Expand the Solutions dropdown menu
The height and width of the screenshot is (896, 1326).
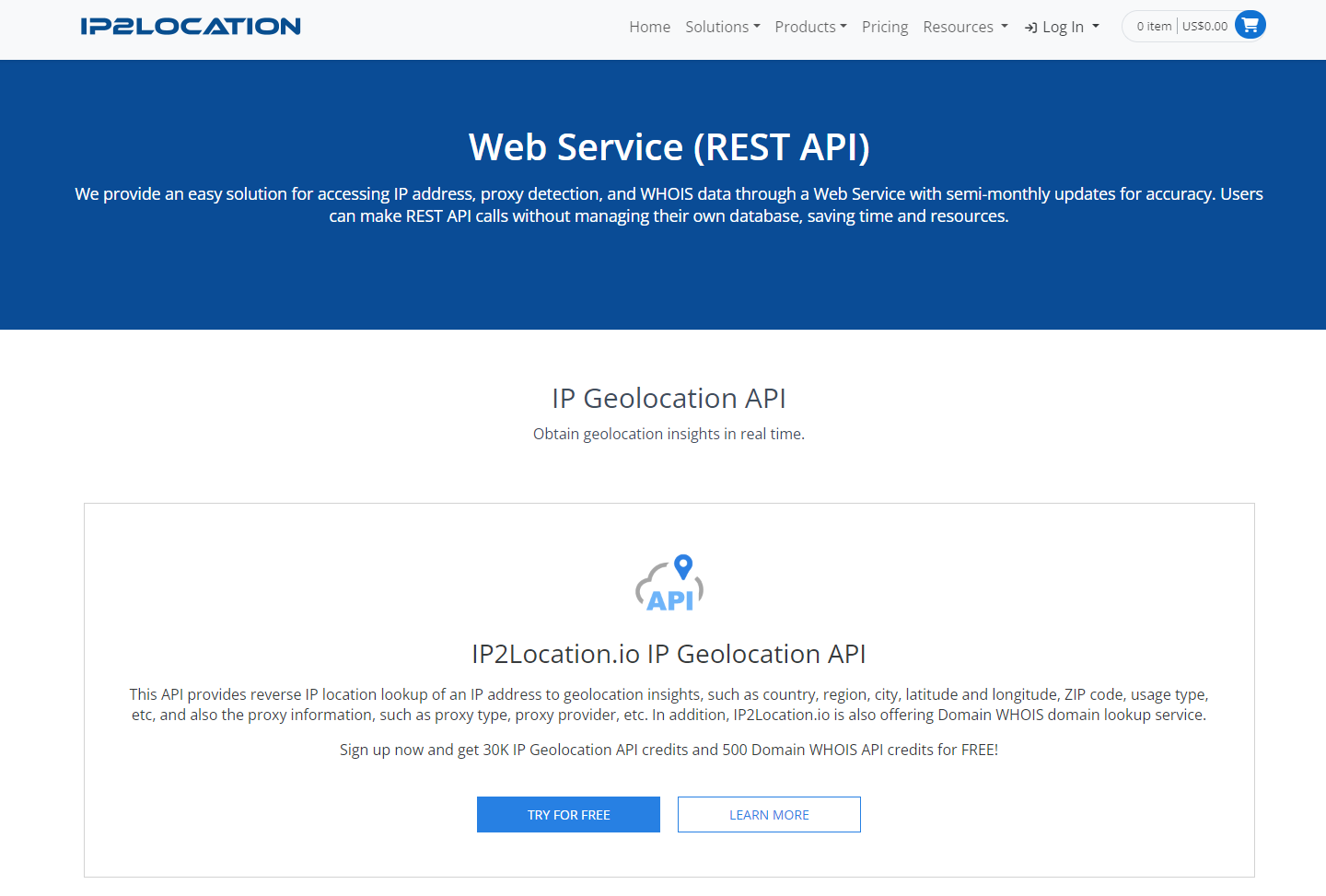pyautogui.click(x=723, y=27)
